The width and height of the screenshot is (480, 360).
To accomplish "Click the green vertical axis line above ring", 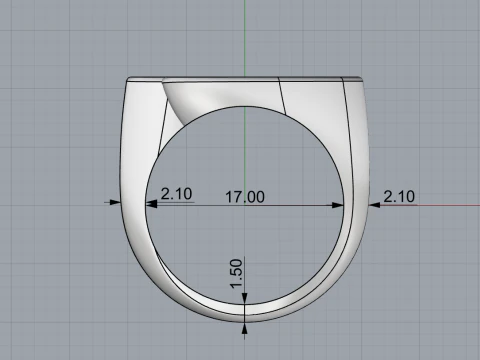I will 245,38.
